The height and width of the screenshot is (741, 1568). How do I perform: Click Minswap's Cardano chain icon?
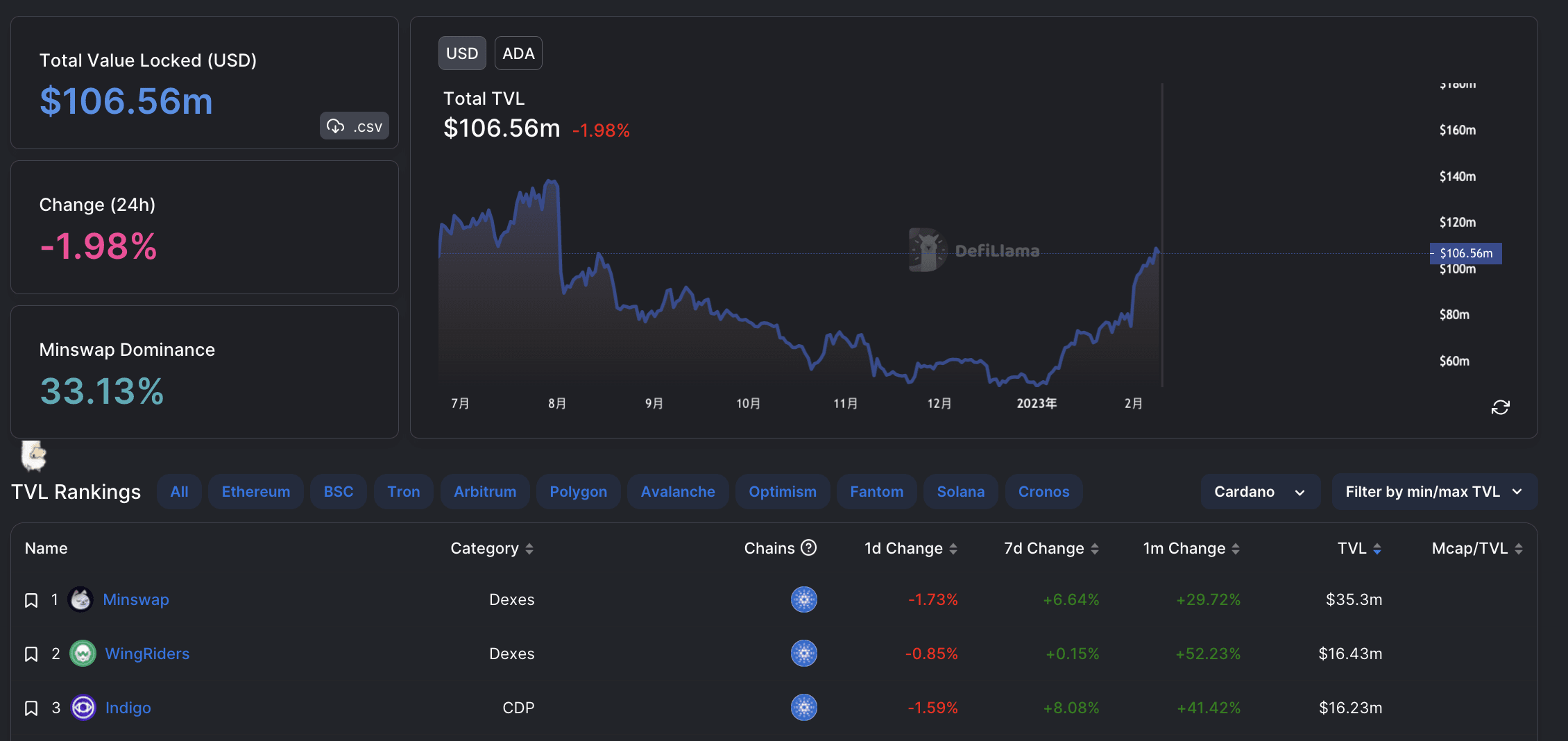point(803,599)
